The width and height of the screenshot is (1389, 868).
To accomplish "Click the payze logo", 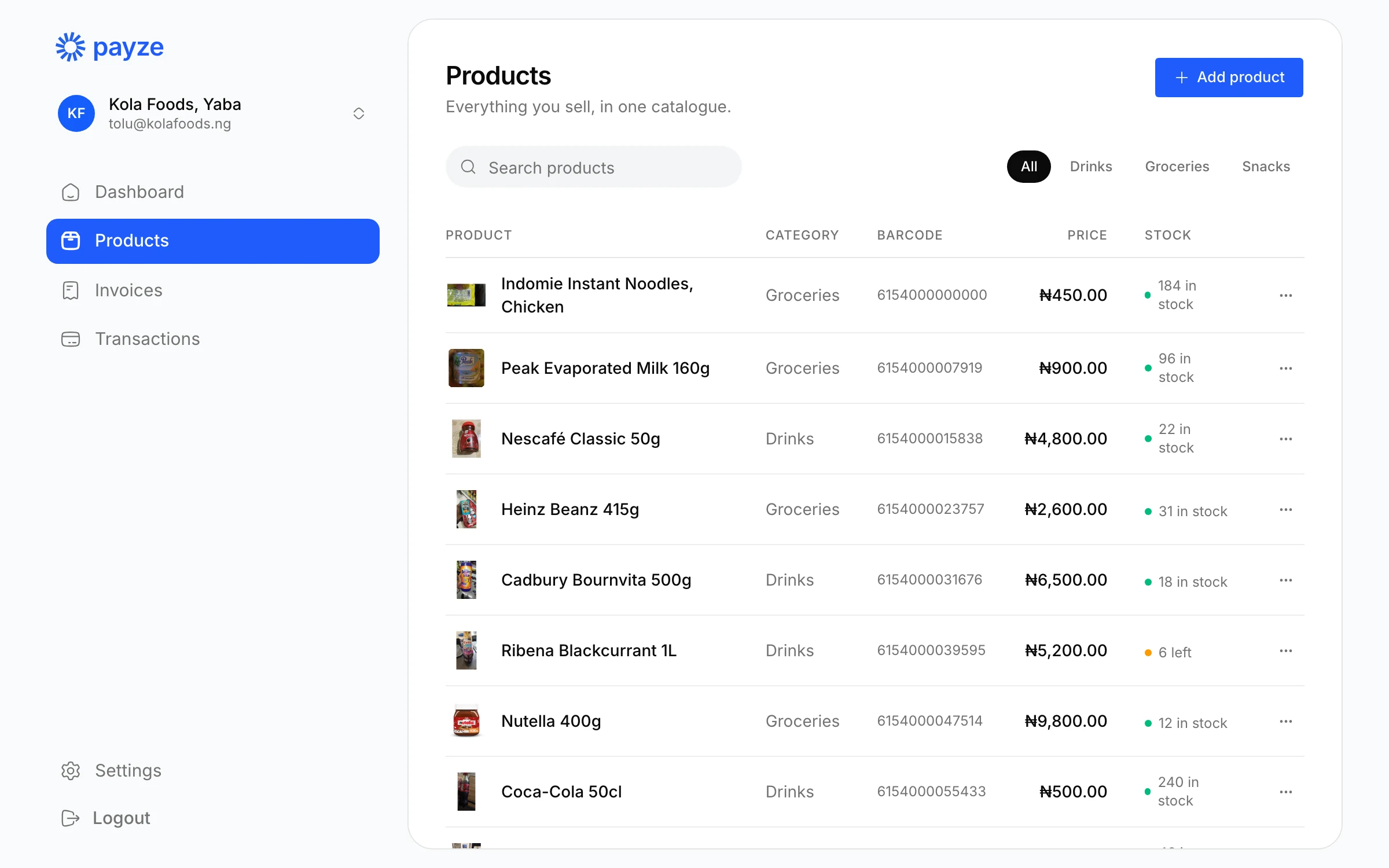I will point(110,47).
